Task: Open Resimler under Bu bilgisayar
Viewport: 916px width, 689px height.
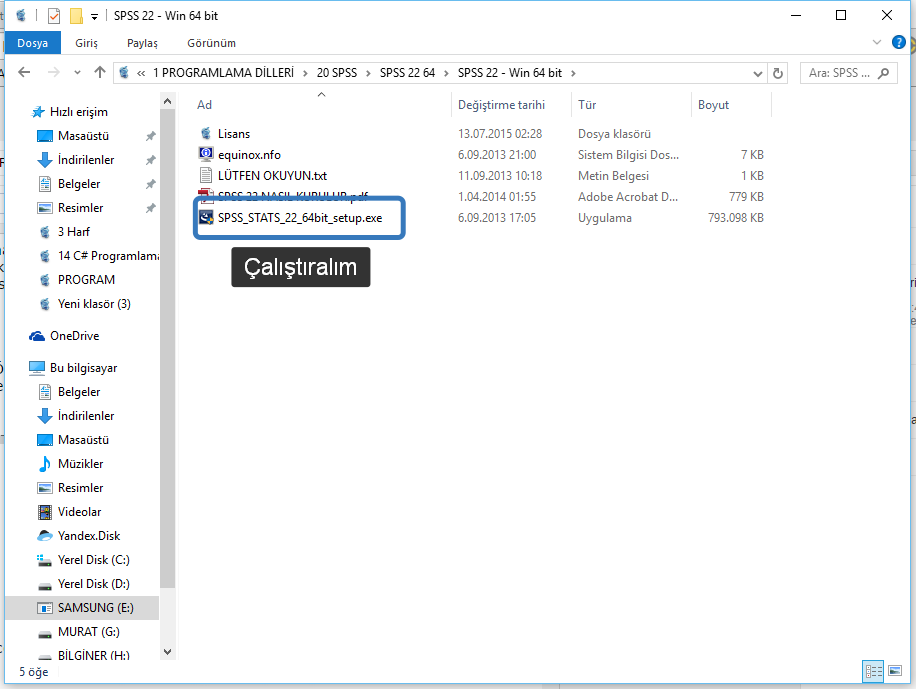Action: [81, 488]
